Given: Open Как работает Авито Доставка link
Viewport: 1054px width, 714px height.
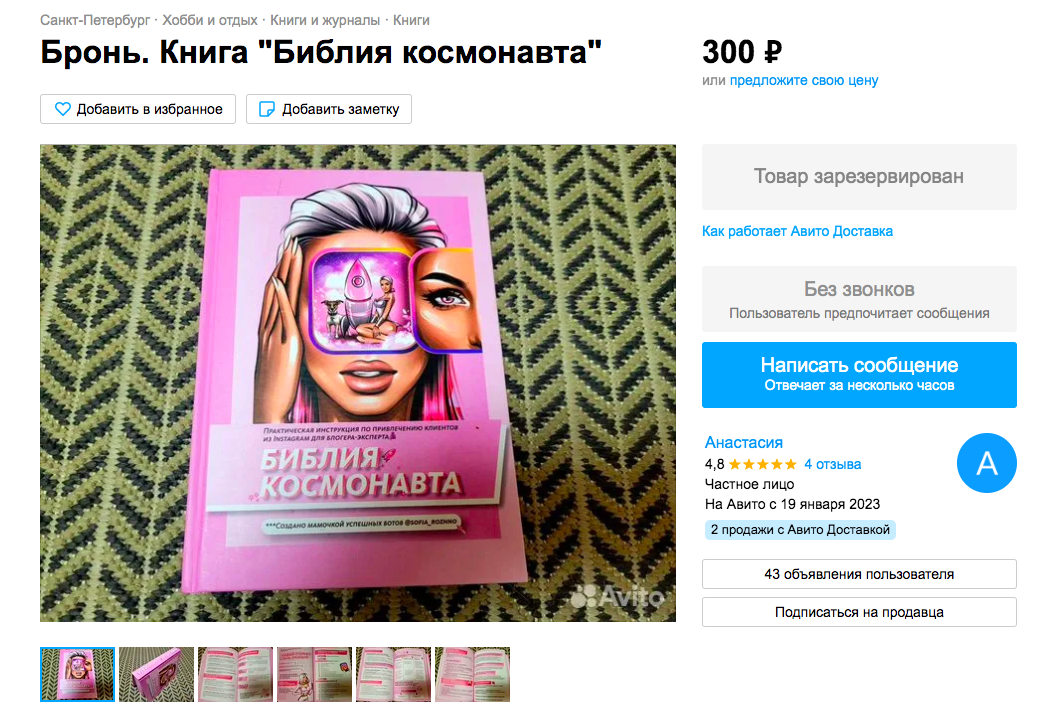Looking at the screenshot, I should tap(797, 231).
